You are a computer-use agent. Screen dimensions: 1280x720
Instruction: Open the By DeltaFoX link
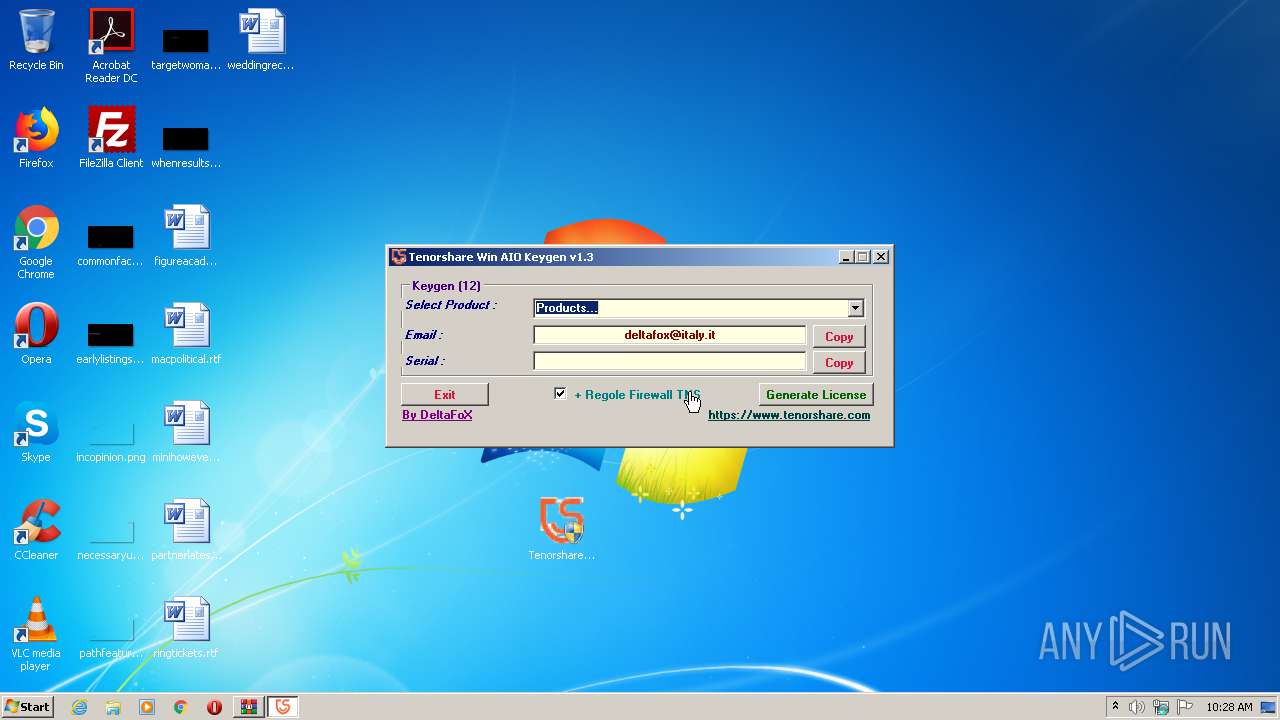(437, 414)
